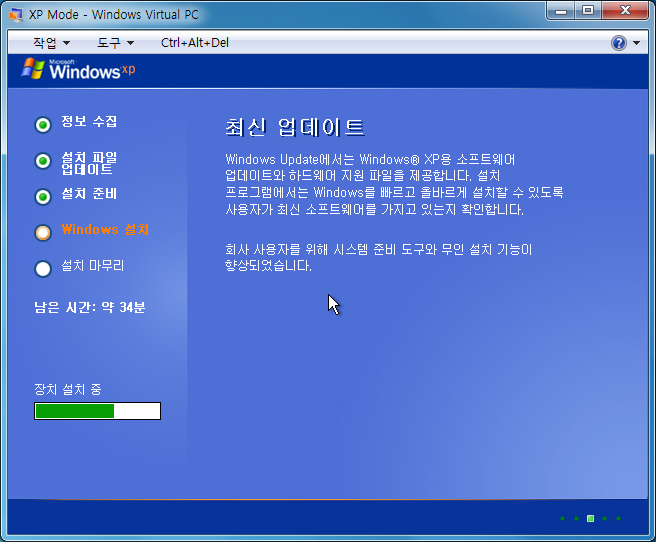
Task: Minimize the XP Mode window
Action: point(561,10)
